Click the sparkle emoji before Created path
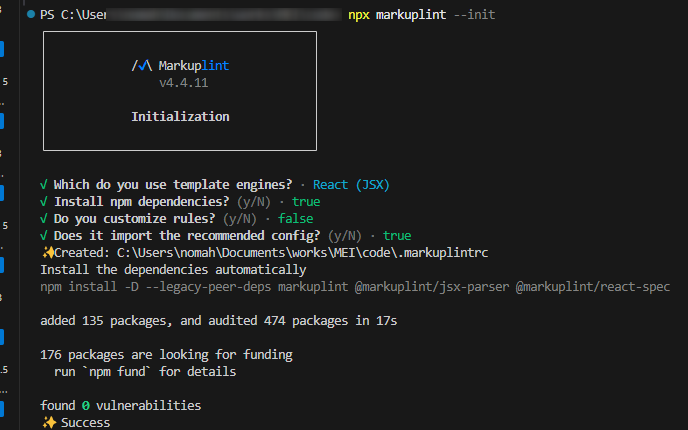Image resolution: width=688 pixels, height=430 pixels. pos(47,253)
